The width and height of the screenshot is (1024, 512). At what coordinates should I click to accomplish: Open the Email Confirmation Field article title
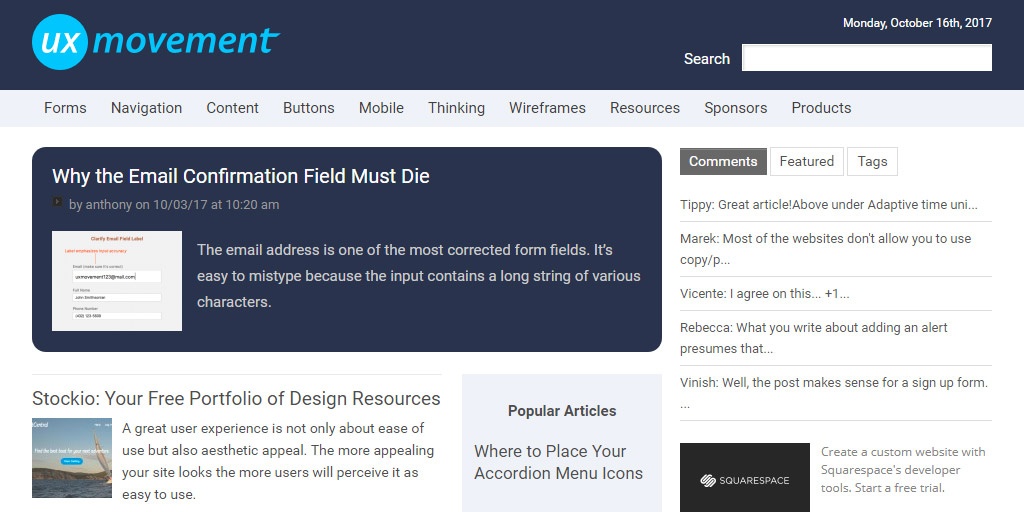pyautogui.click(x=241, y=176)
